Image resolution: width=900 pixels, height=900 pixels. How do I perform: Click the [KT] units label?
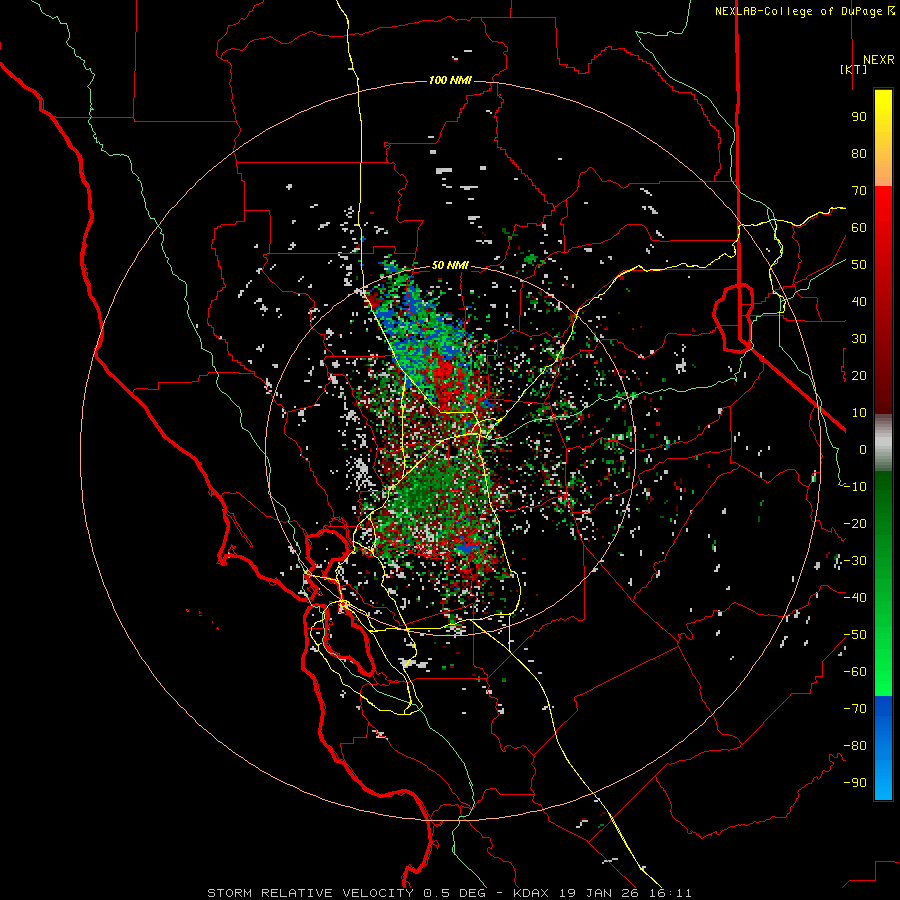[854, 69]
